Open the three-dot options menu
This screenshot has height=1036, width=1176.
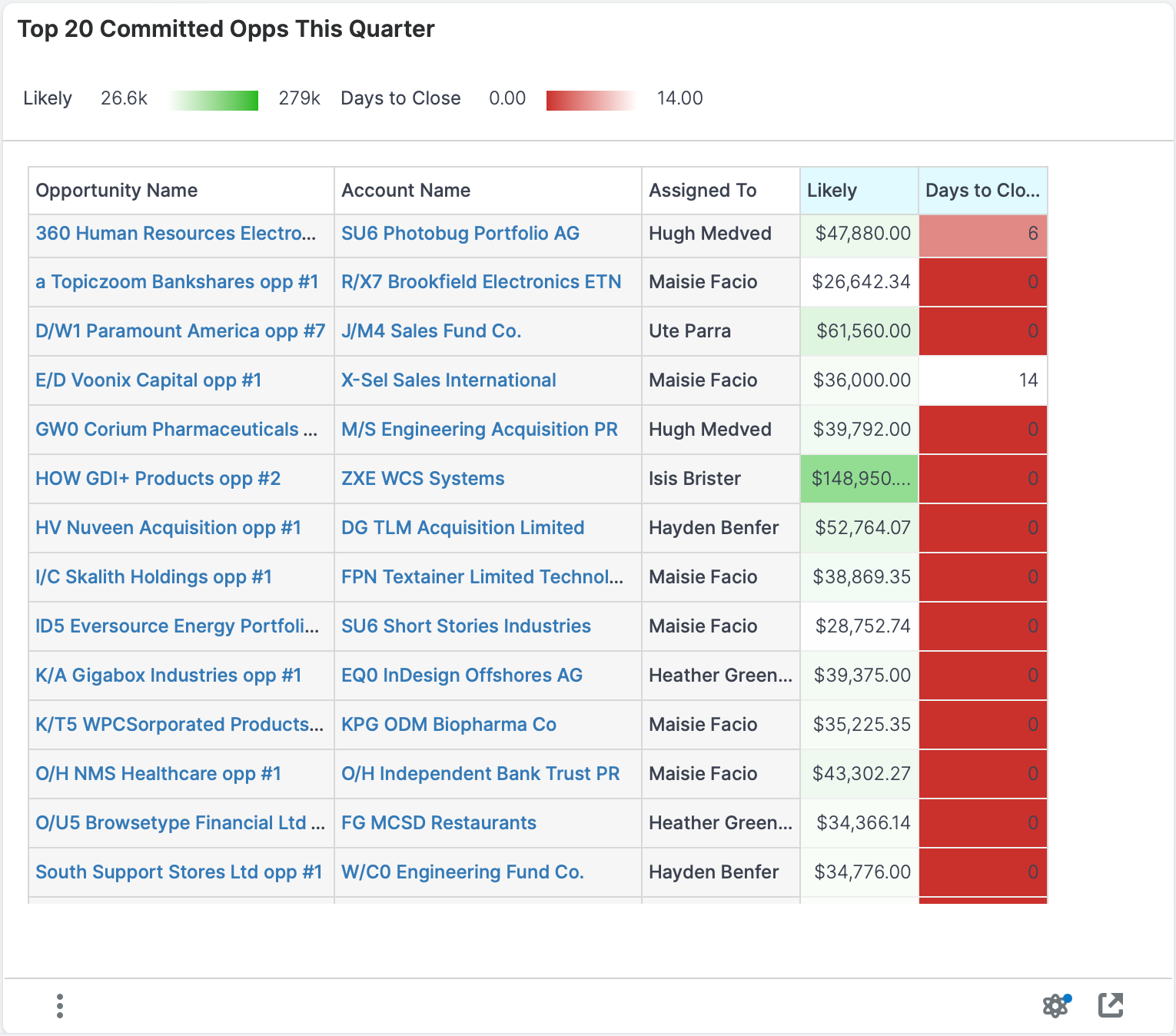[60, 1005]
